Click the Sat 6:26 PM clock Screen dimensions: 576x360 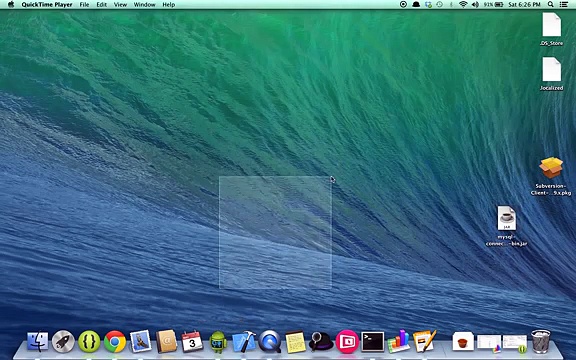524,4
